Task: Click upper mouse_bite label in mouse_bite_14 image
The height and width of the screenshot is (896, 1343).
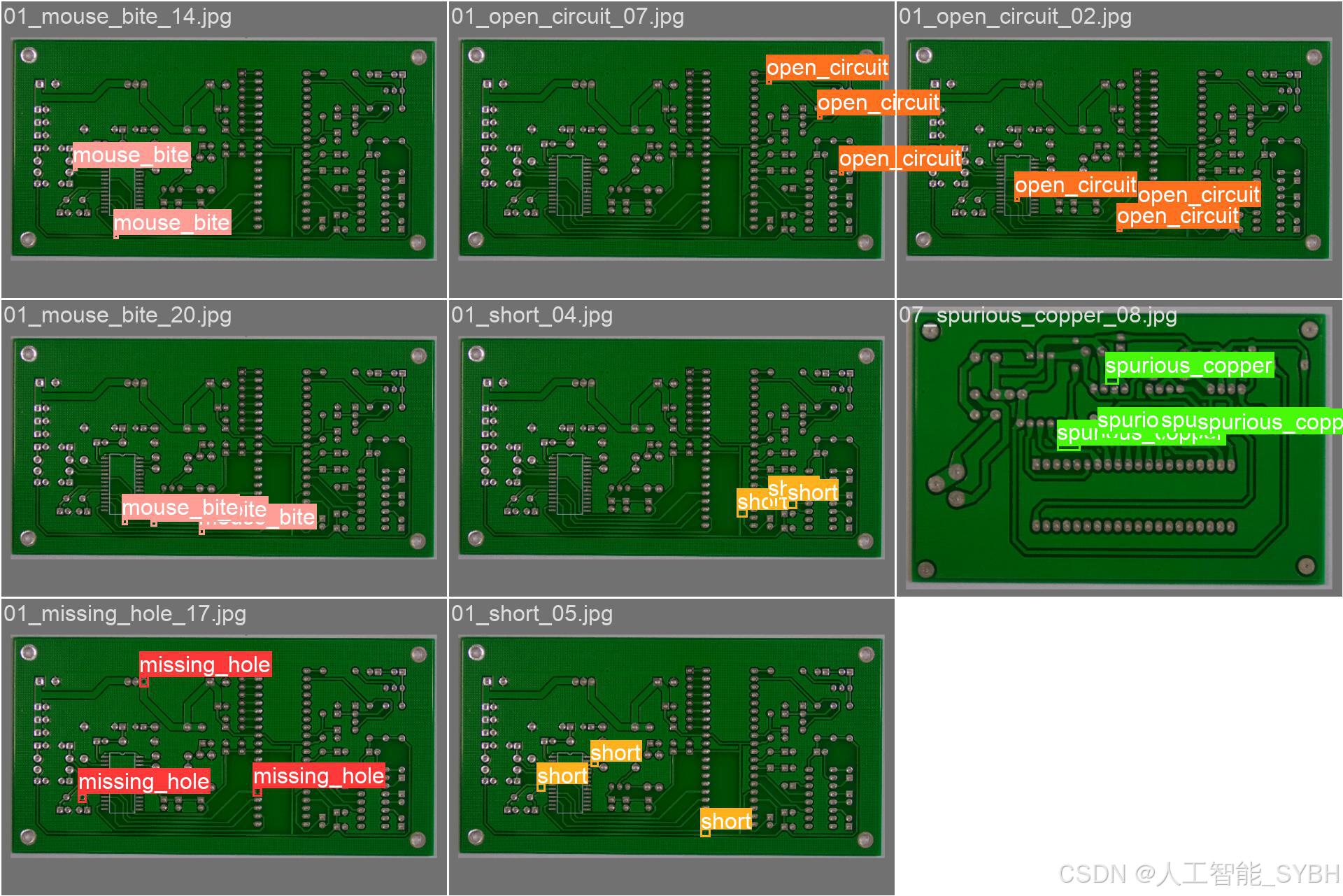Action: (x=132, y=155)
